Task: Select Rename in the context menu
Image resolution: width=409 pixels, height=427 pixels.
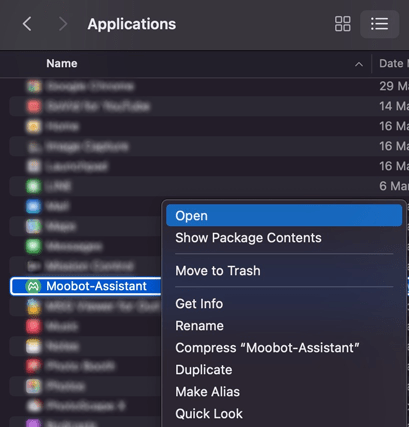Action: pos(199,326)
